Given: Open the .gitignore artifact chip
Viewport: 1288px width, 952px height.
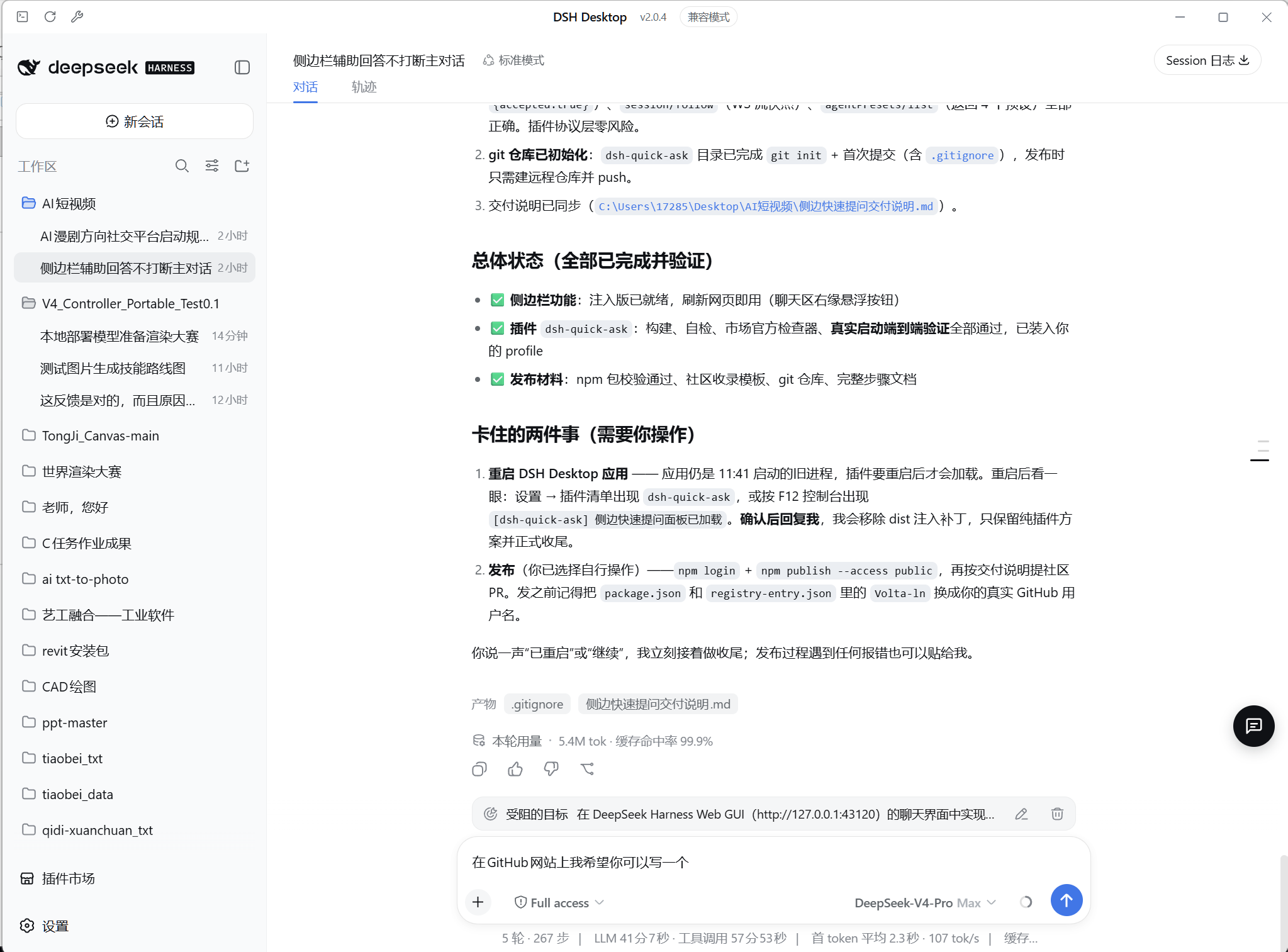Looking at the screenshot, I should (537, 704).
